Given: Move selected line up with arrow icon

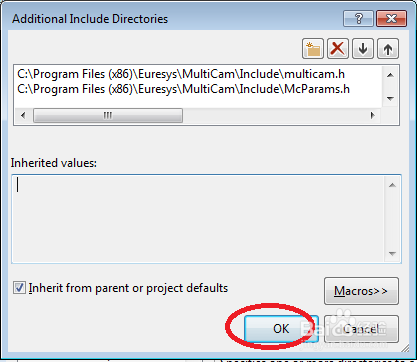Looking at the screenshot, I should coord(388,49).
